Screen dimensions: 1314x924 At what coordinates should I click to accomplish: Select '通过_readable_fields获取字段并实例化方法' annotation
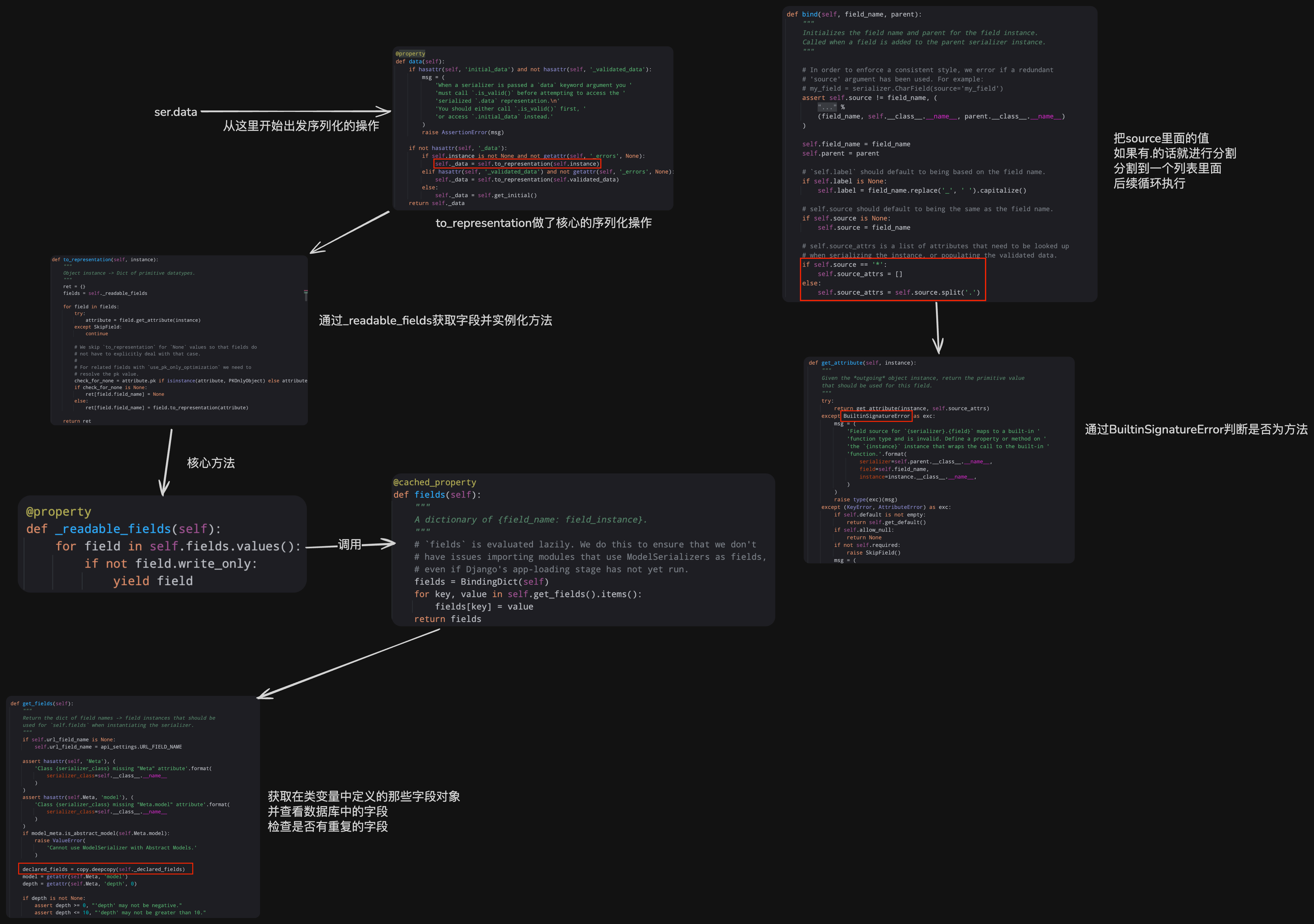click(x=435, y=321)
